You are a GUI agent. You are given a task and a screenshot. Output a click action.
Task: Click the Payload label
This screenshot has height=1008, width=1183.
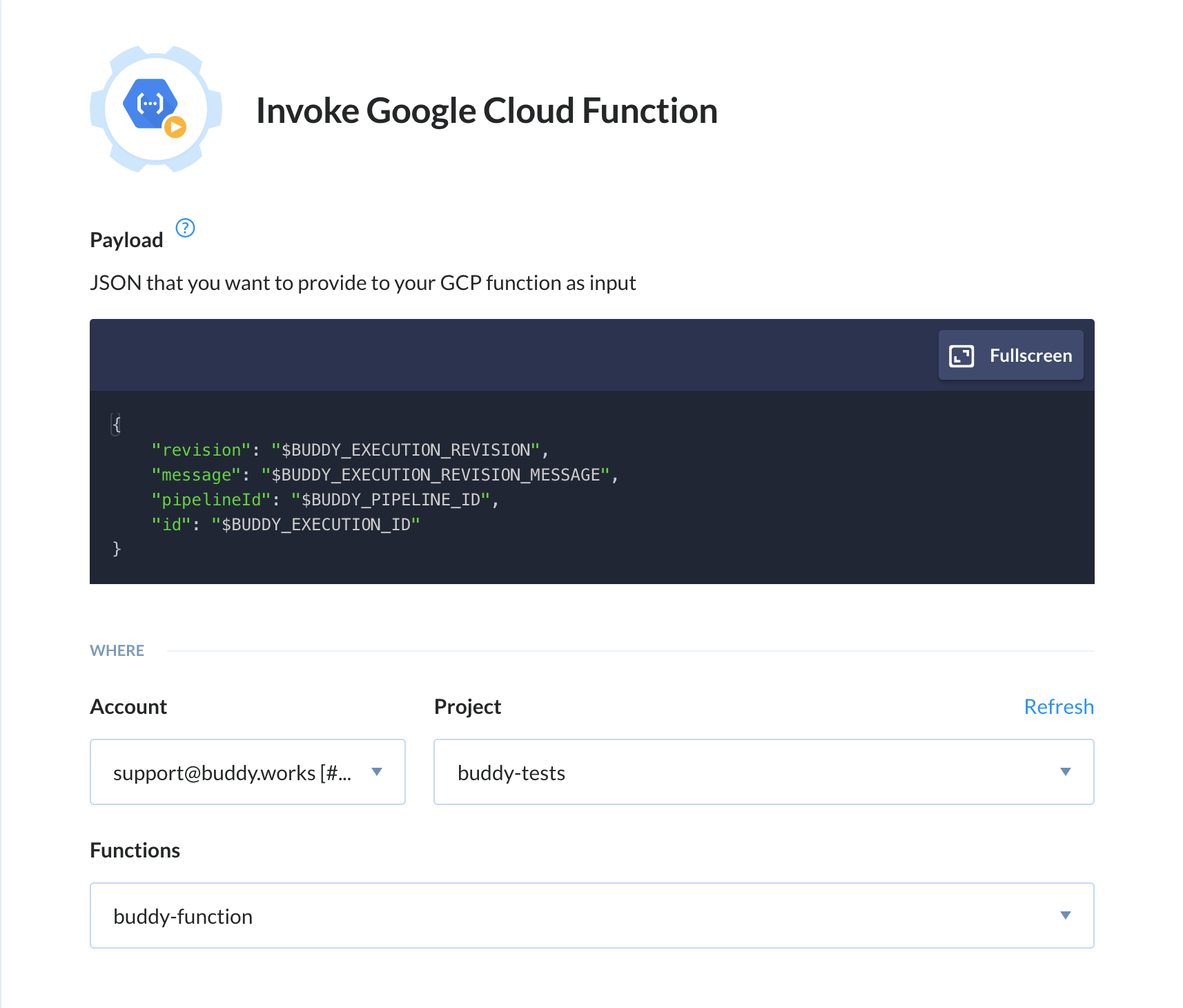126,240
